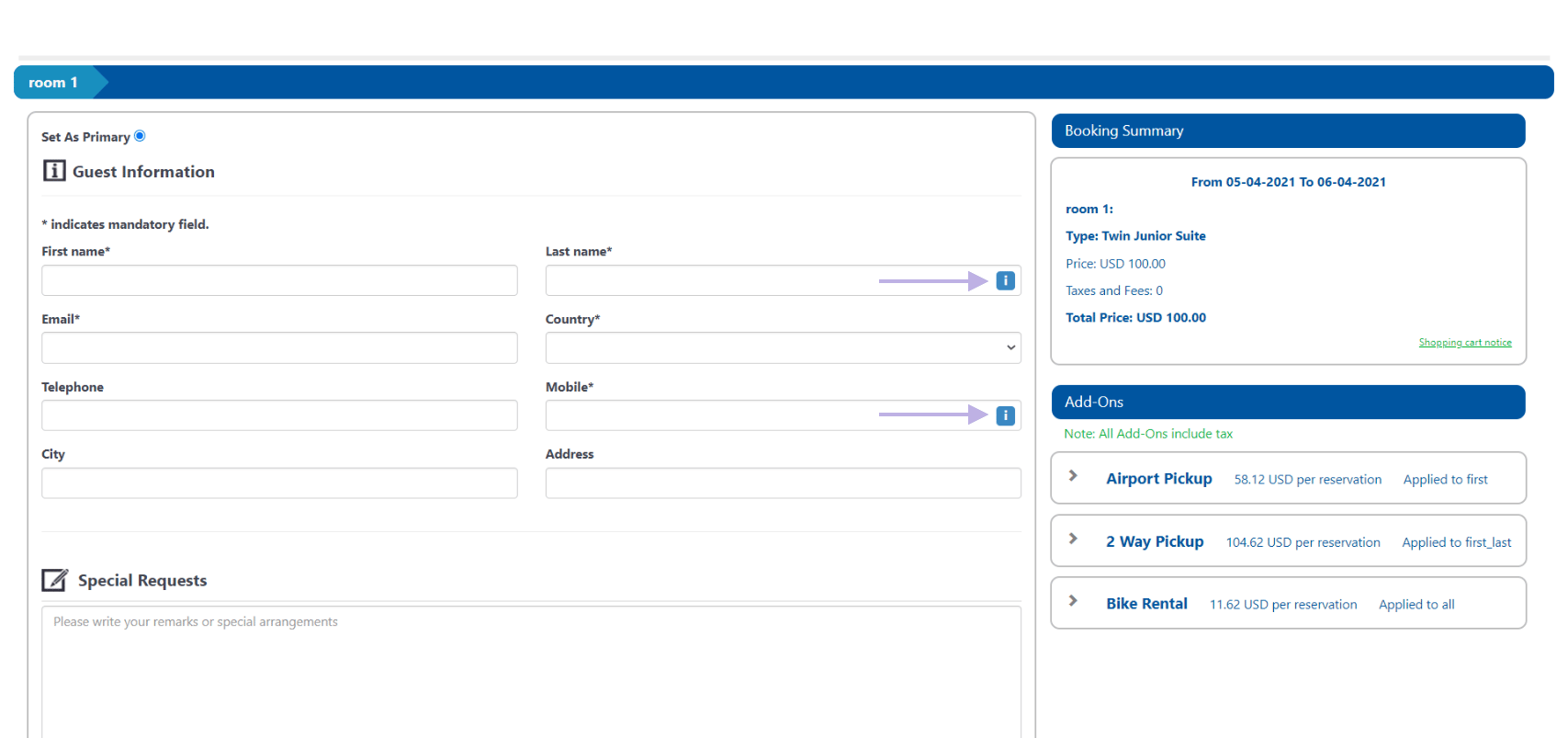The height and width of the screenshot is (738, 1568).
Task: Click '58.12 USD per reservation' text
Action: pos(1307,480)
